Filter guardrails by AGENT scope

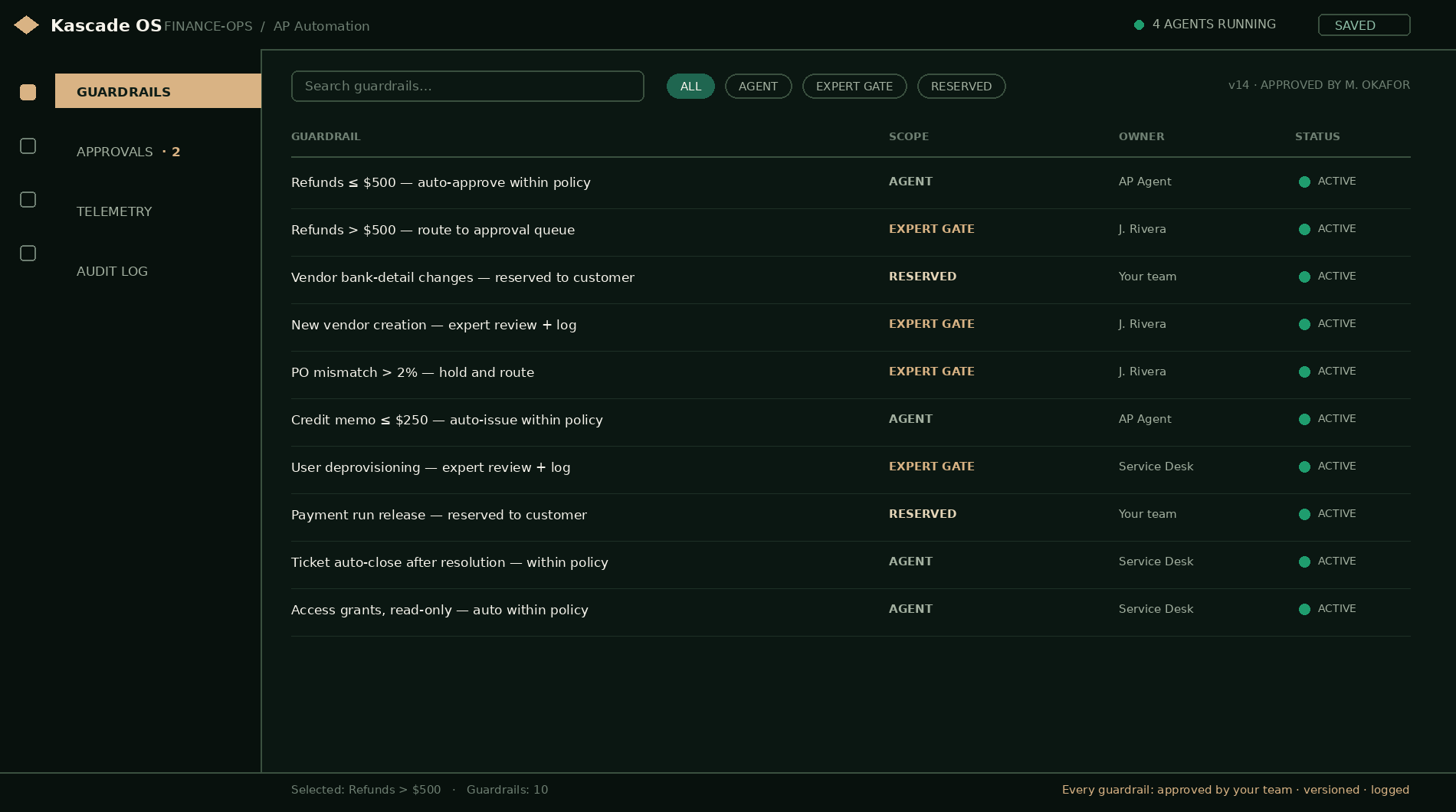758,86
